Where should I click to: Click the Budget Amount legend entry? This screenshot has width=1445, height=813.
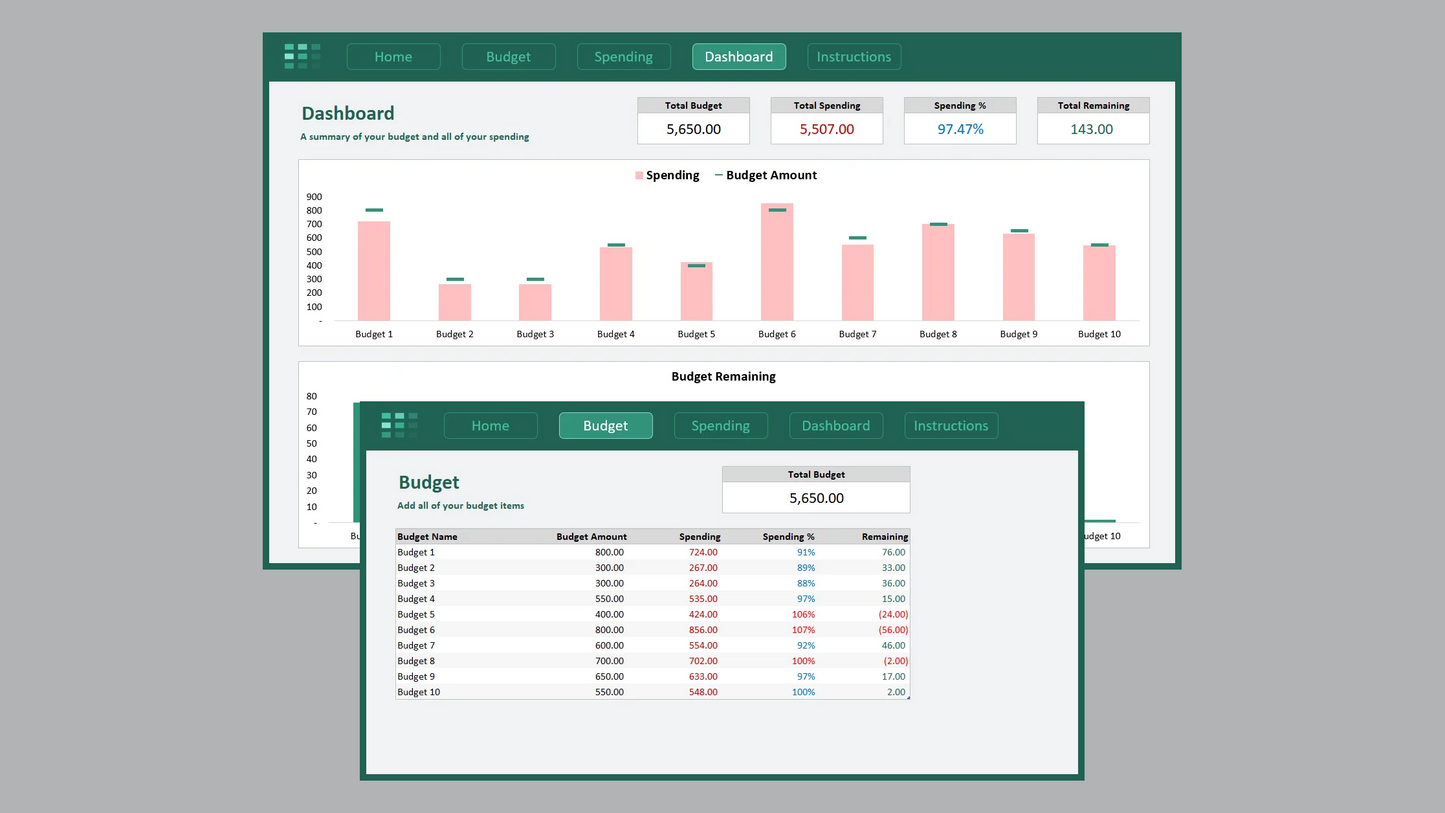coord(766,175)
